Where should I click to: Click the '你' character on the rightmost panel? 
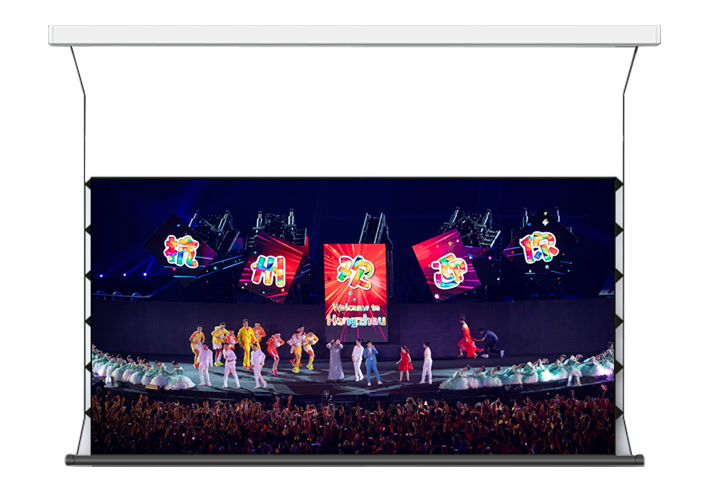click(539, 247)
